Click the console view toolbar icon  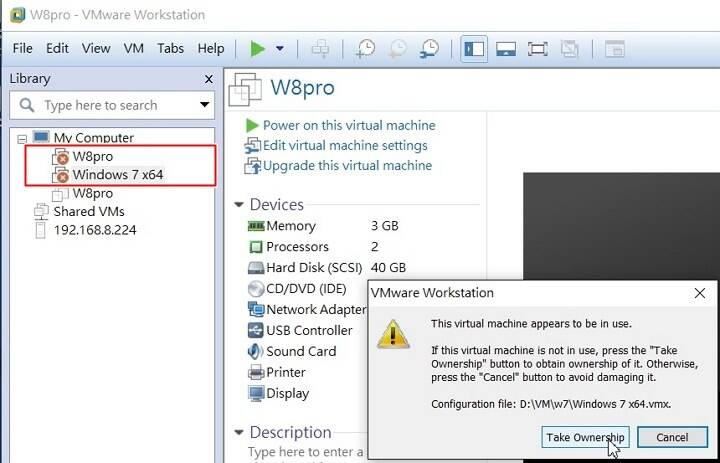point(614,49)
